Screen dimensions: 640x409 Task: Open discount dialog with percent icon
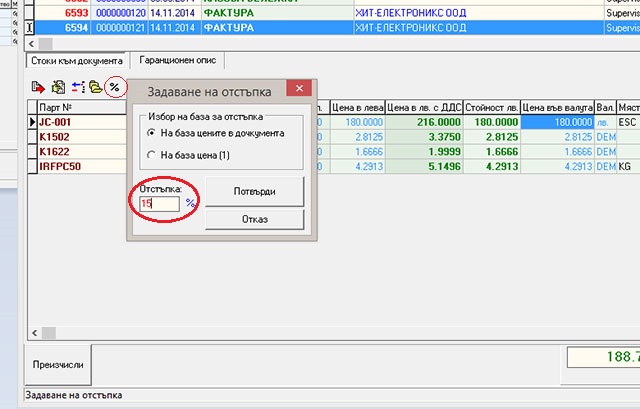115,87
